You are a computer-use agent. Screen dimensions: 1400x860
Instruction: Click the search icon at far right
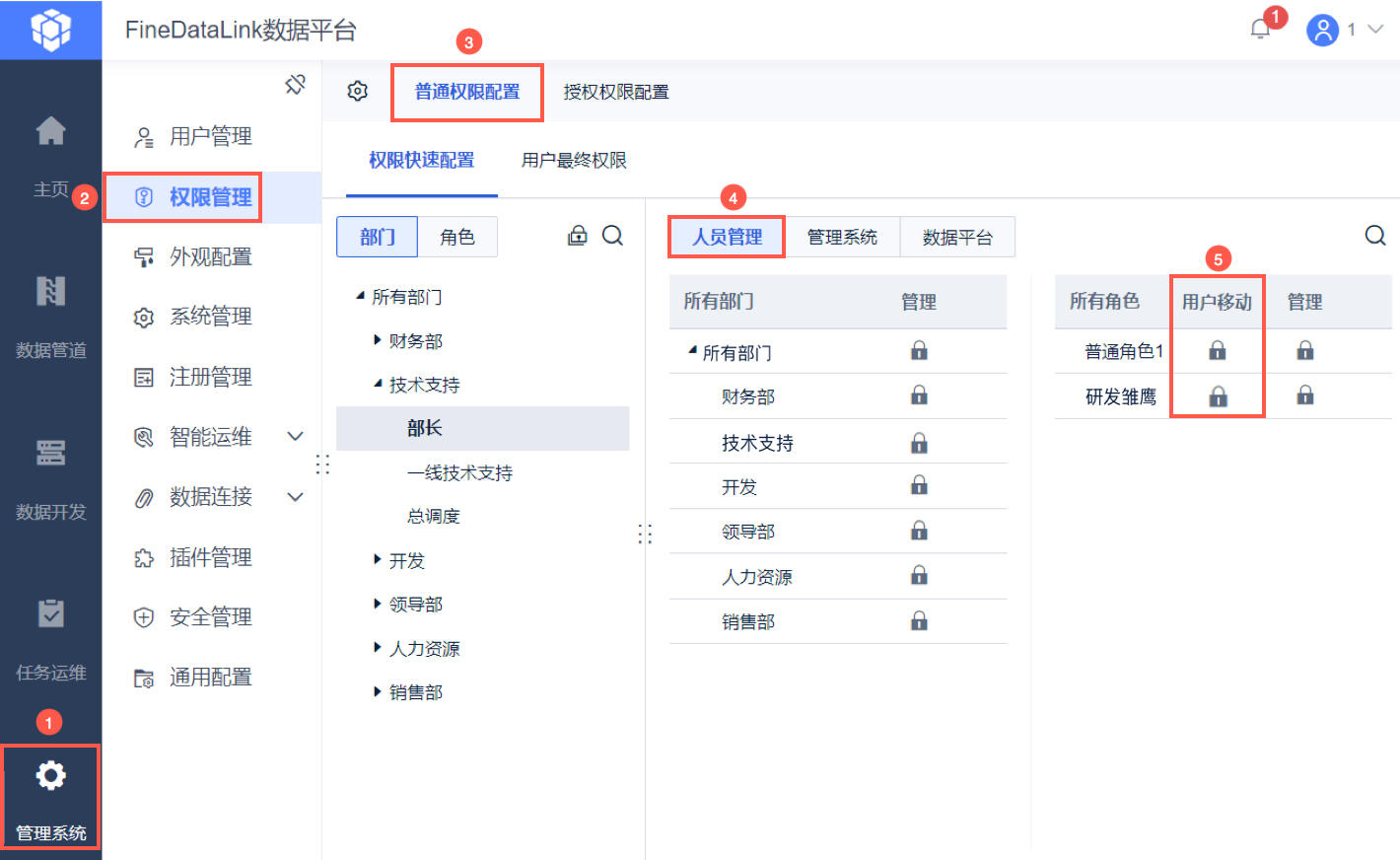[1374, 236]
